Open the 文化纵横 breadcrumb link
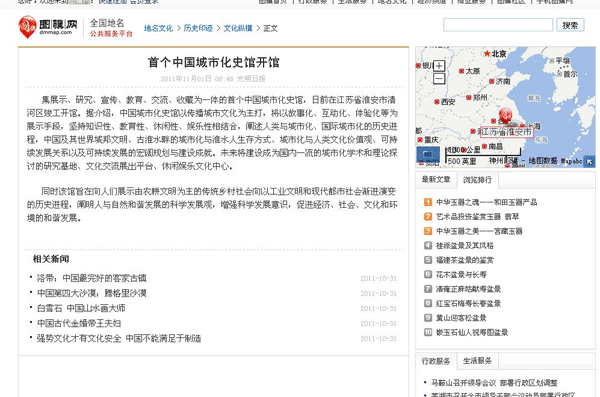 (x=238, y=28)
